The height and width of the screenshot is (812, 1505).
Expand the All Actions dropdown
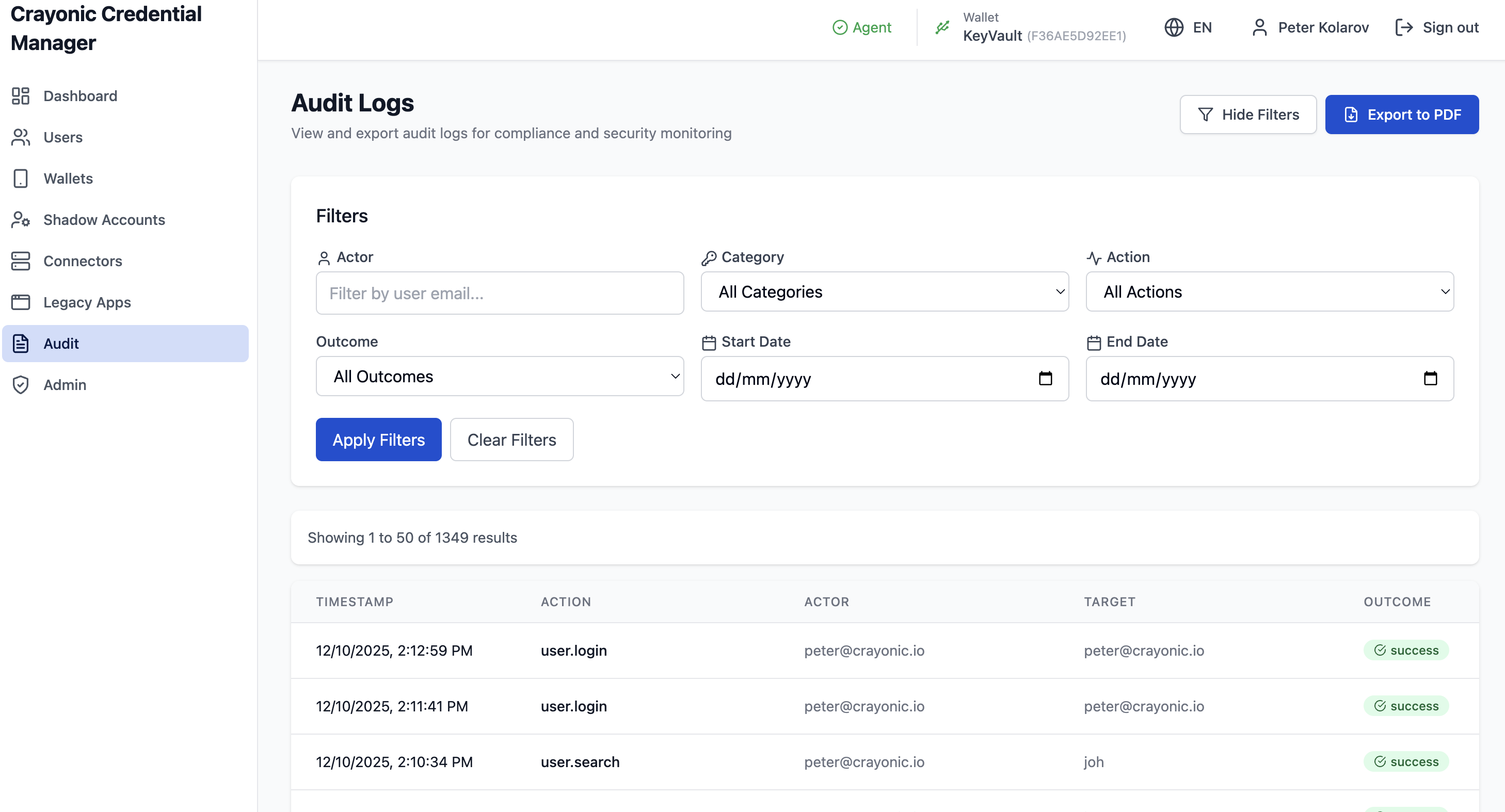coord(1269,291)
